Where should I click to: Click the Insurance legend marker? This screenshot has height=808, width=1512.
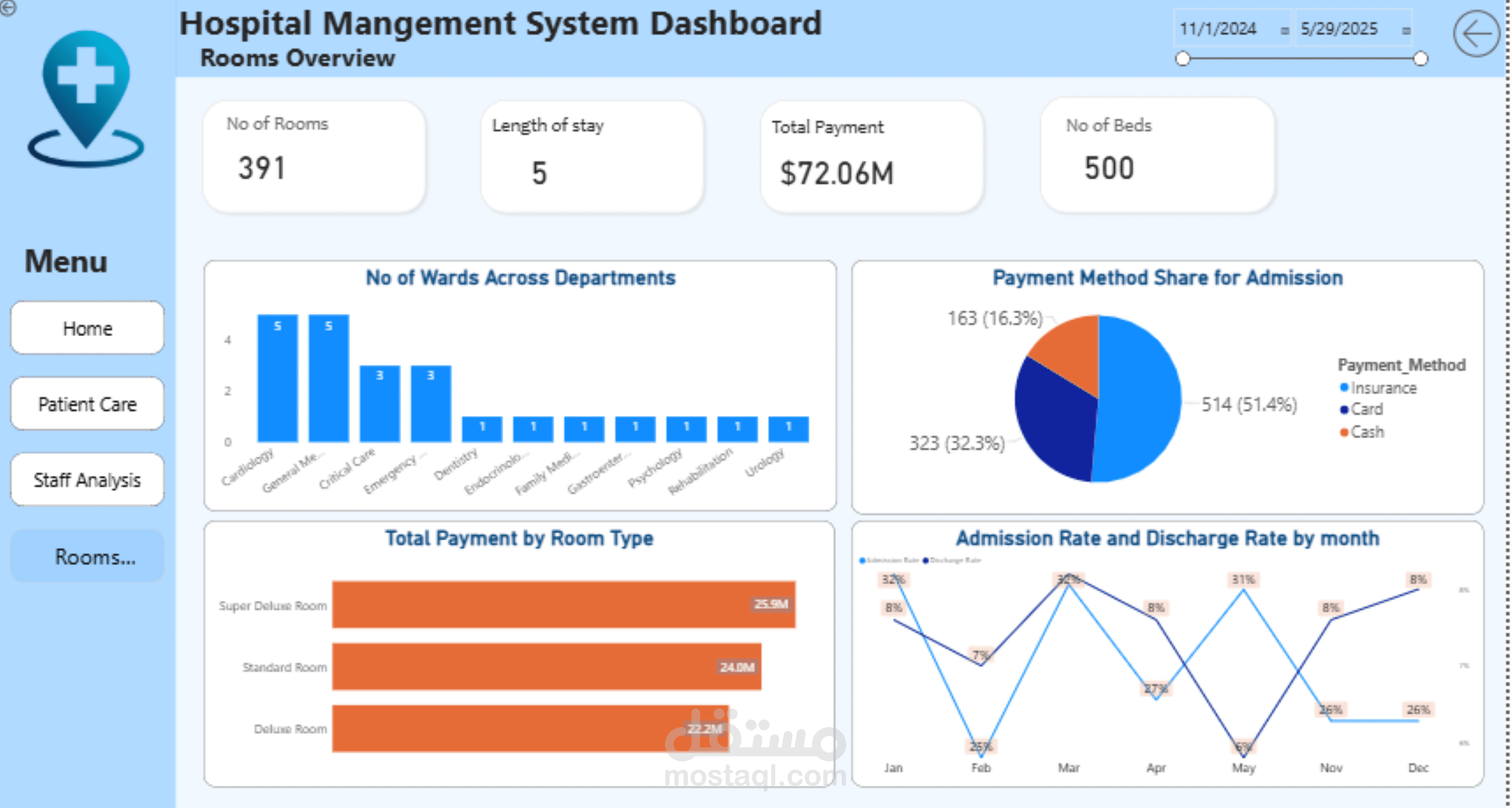pos(1344,387)
